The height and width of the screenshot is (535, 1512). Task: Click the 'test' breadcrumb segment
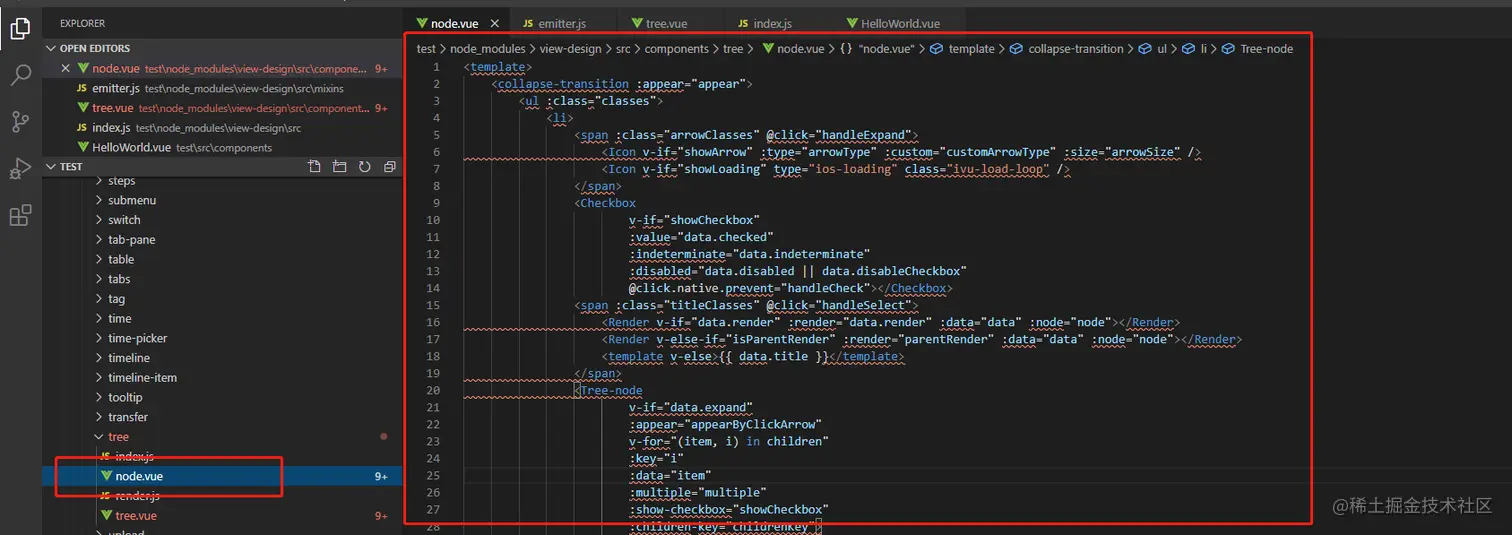(x=426, y=49)
